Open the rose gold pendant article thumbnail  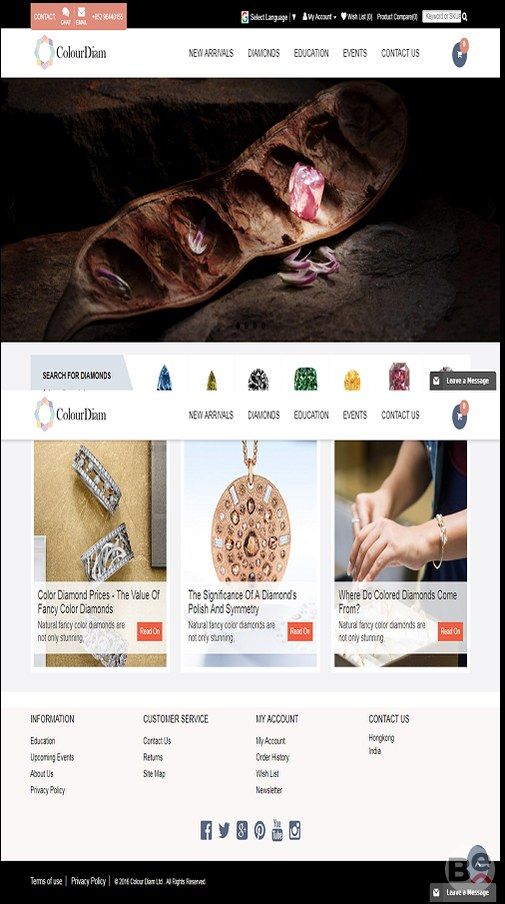250,511
